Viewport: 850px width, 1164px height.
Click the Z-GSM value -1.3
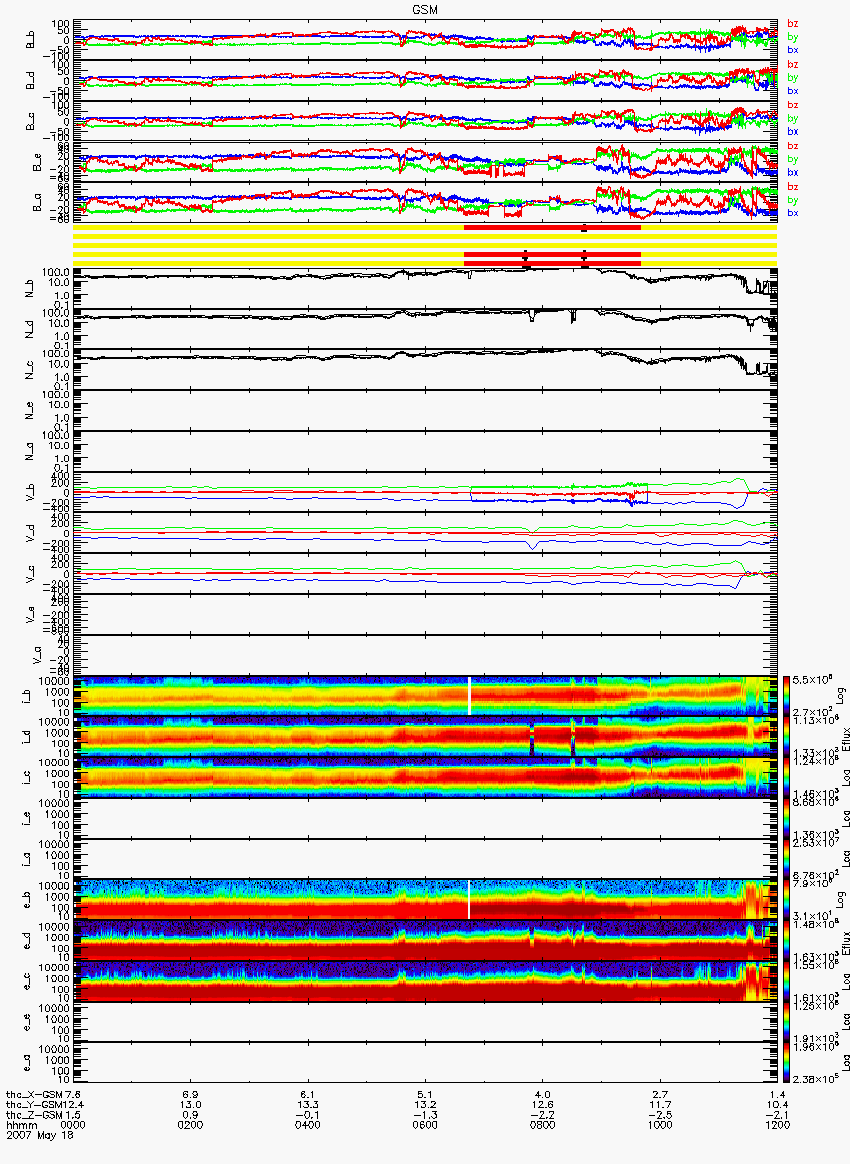pyautogui.click(x=425, y=1115)
